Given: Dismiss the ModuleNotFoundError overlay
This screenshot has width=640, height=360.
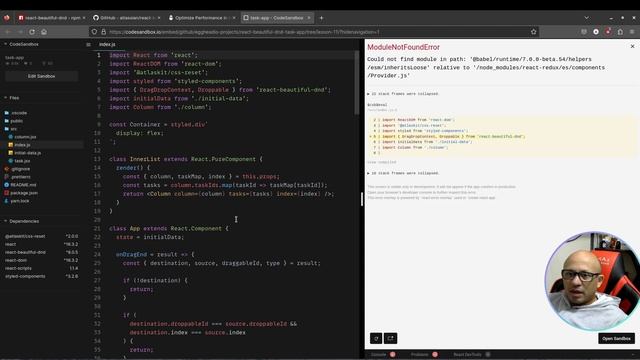Looking at the screenshot, I should (x=632, y=47).
